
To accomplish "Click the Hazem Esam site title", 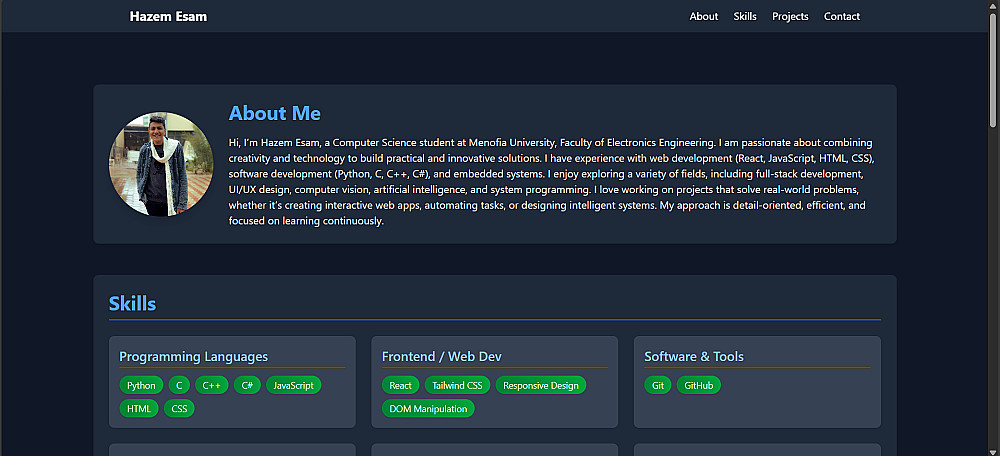I will (168, 17).
